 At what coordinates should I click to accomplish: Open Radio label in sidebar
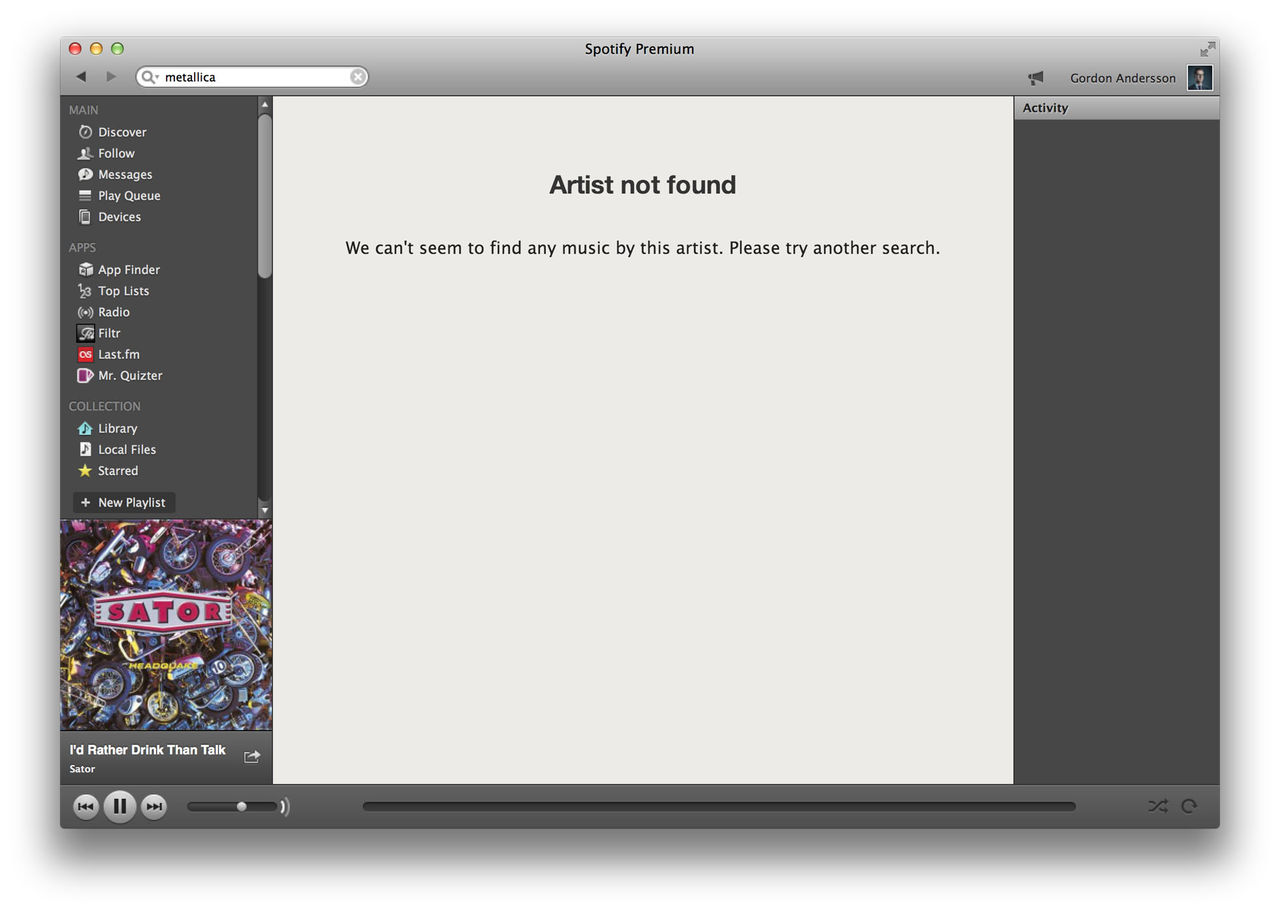coord(114,312)
